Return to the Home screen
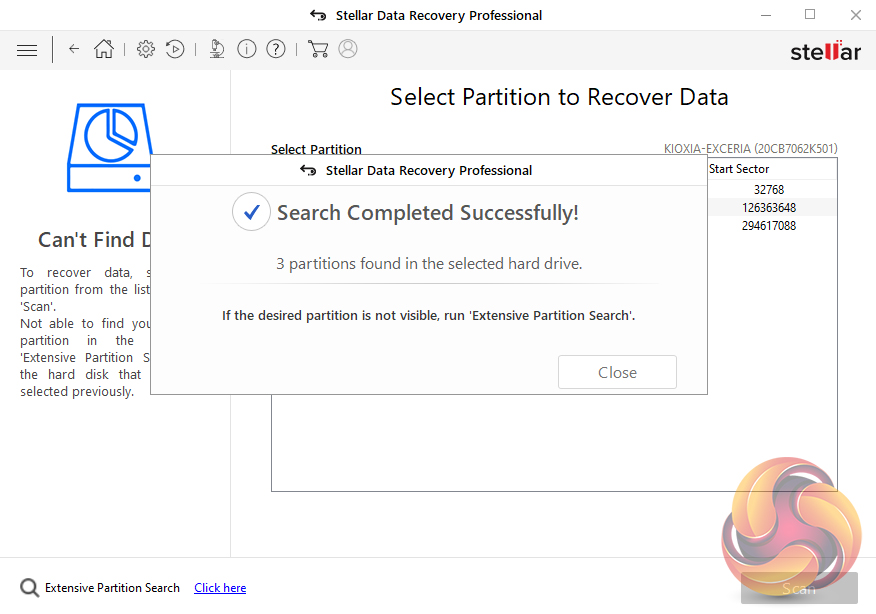This screenshot has height=614, width=876. tap(104, 49)
